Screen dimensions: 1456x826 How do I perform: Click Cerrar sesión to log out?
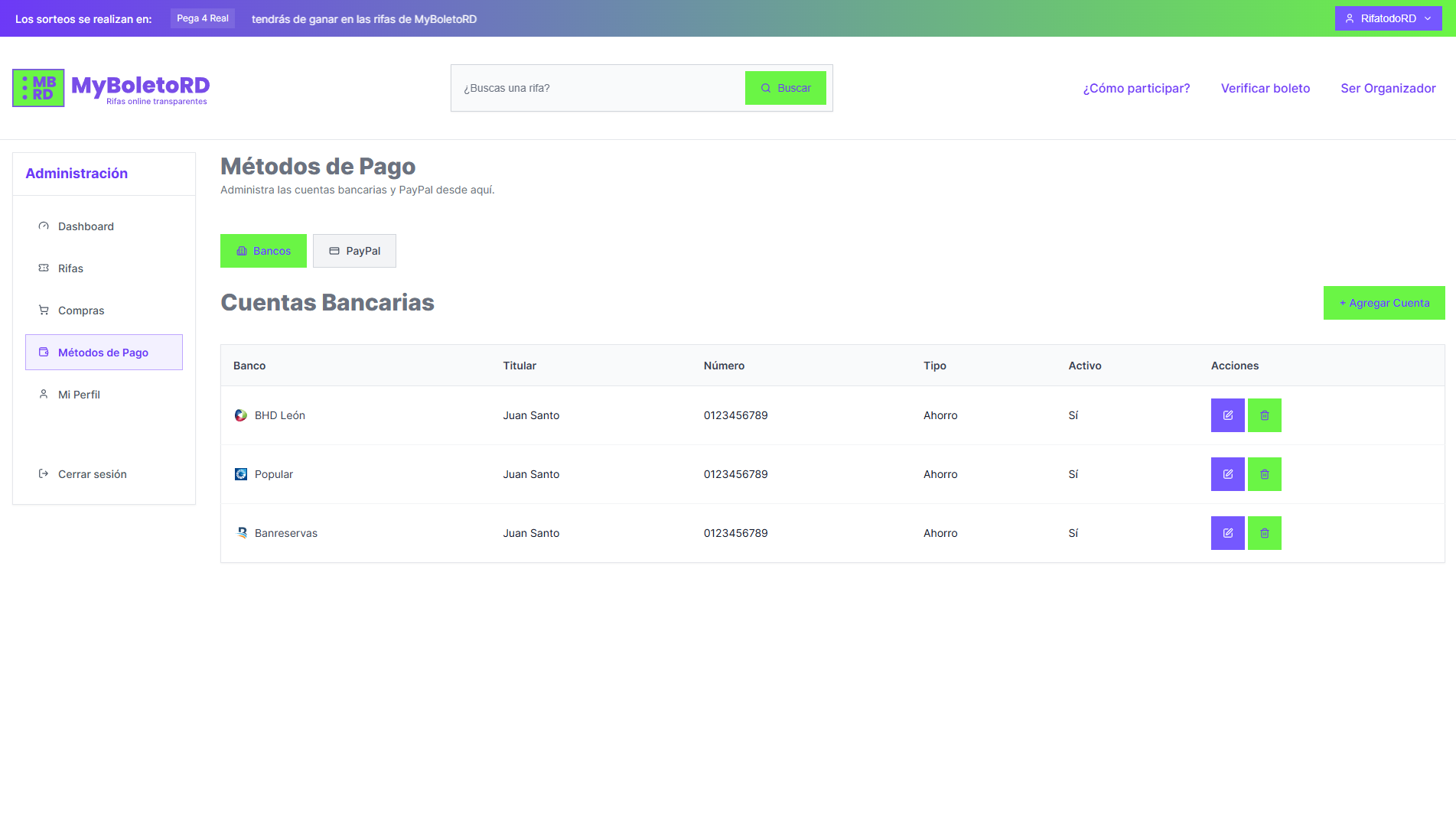coord(92,474)
